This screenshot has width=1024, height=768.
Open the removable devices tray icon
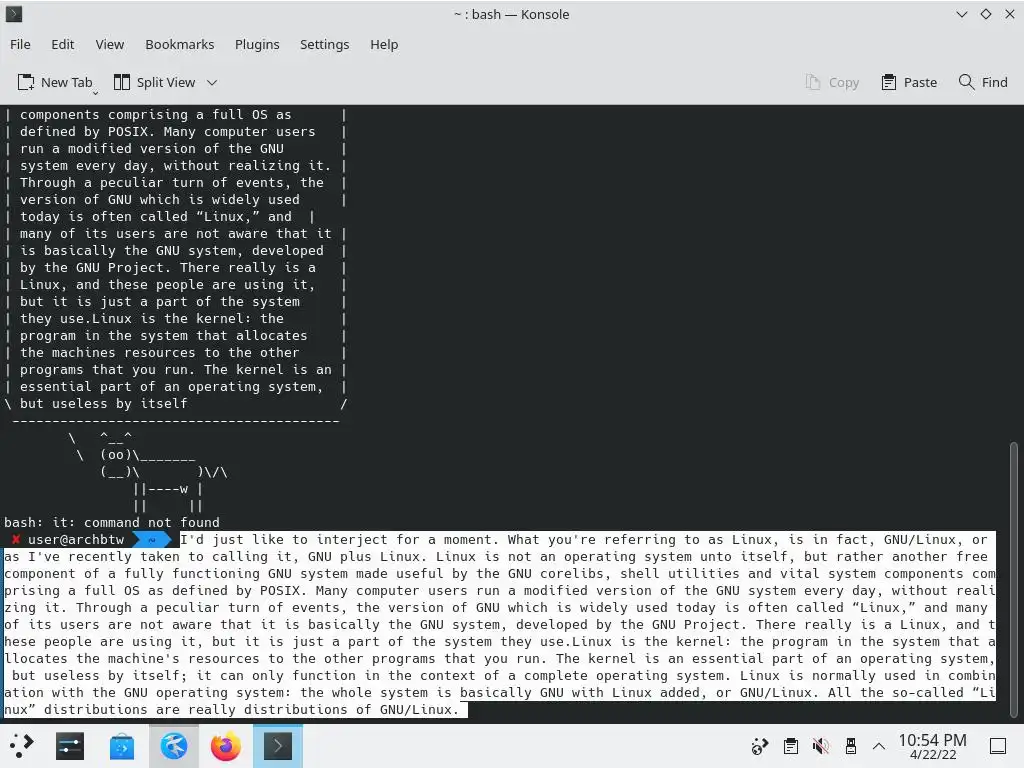(850, 746)
